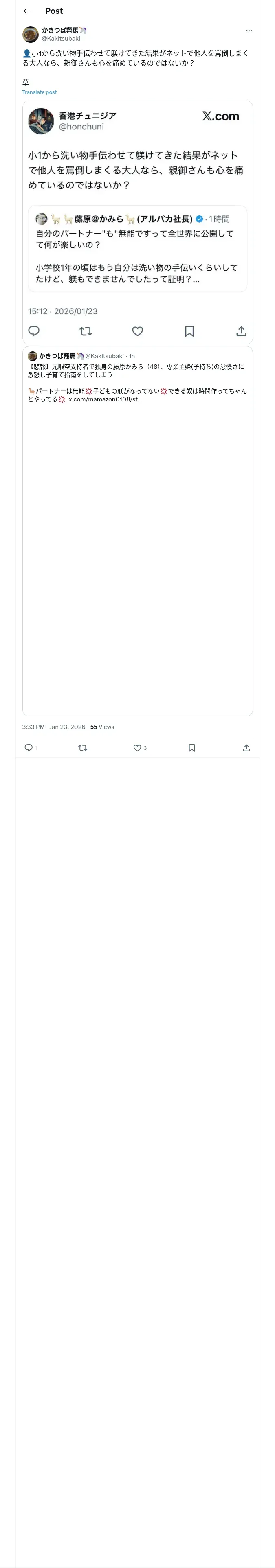The width and height of the screenshot is (275, 1568).
Task: Open かきつば翔馬's display name at the post top
Action: coord(60,30)
